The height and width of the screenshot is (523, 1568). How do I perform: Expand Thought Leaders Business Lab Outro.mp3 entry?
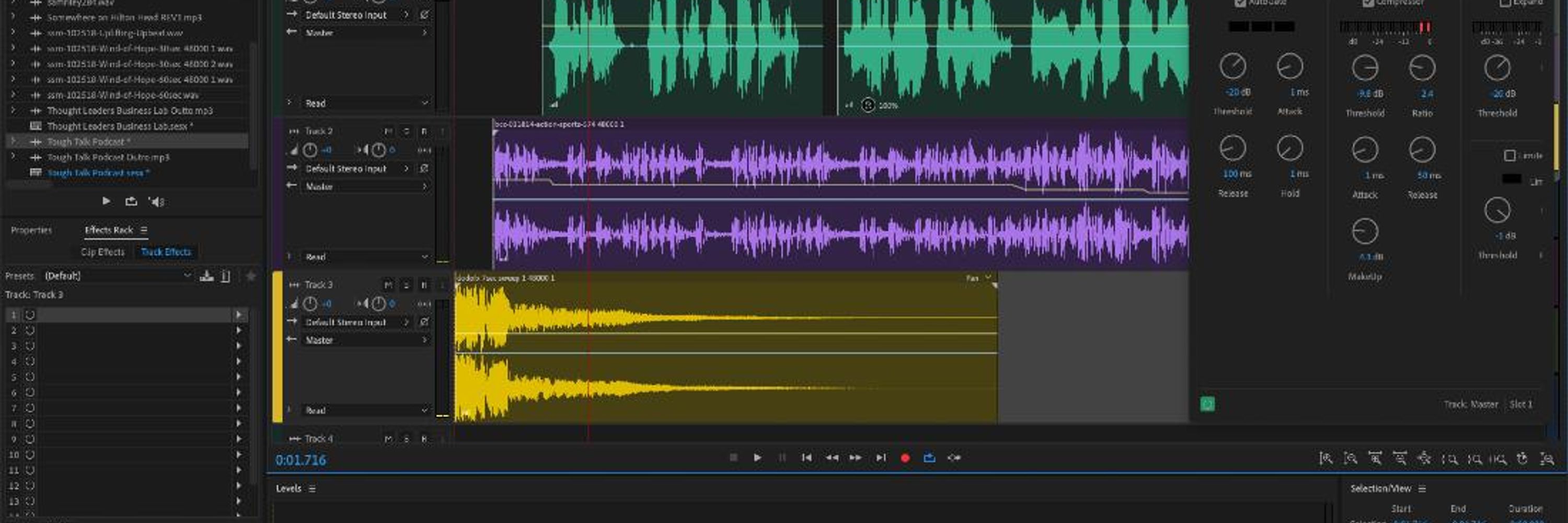point(14,110)
